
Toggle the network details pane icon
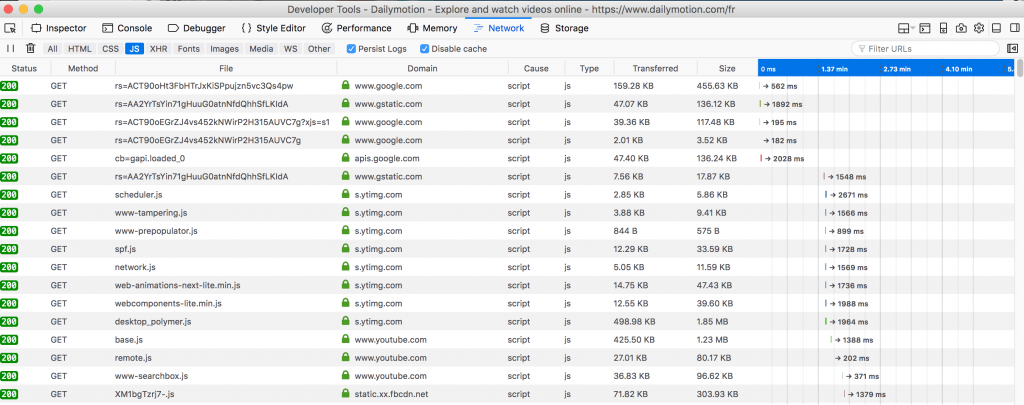click(1012, 48)
